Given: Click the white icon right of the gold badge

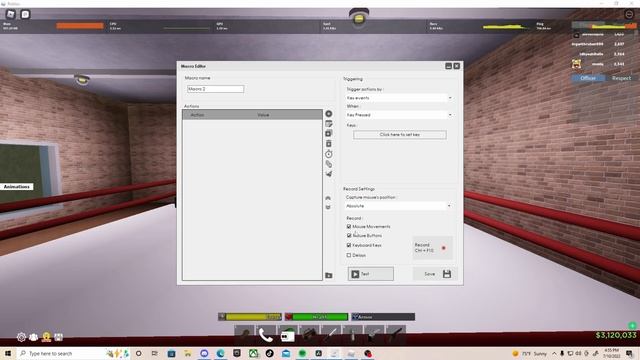Looking at the screenshot, I should point(59,337).
